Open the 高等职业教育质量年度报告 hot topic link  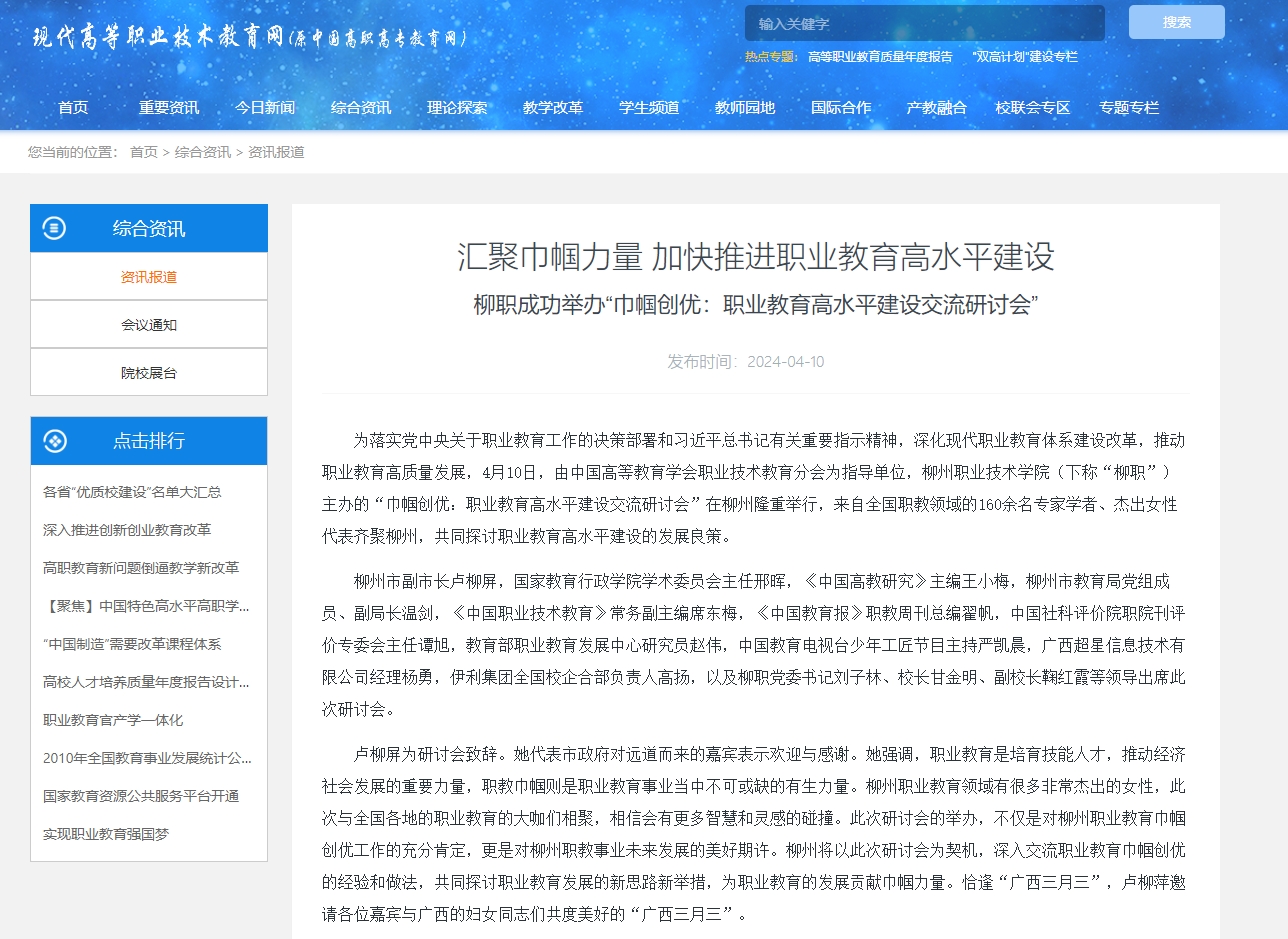click(880, 57)
